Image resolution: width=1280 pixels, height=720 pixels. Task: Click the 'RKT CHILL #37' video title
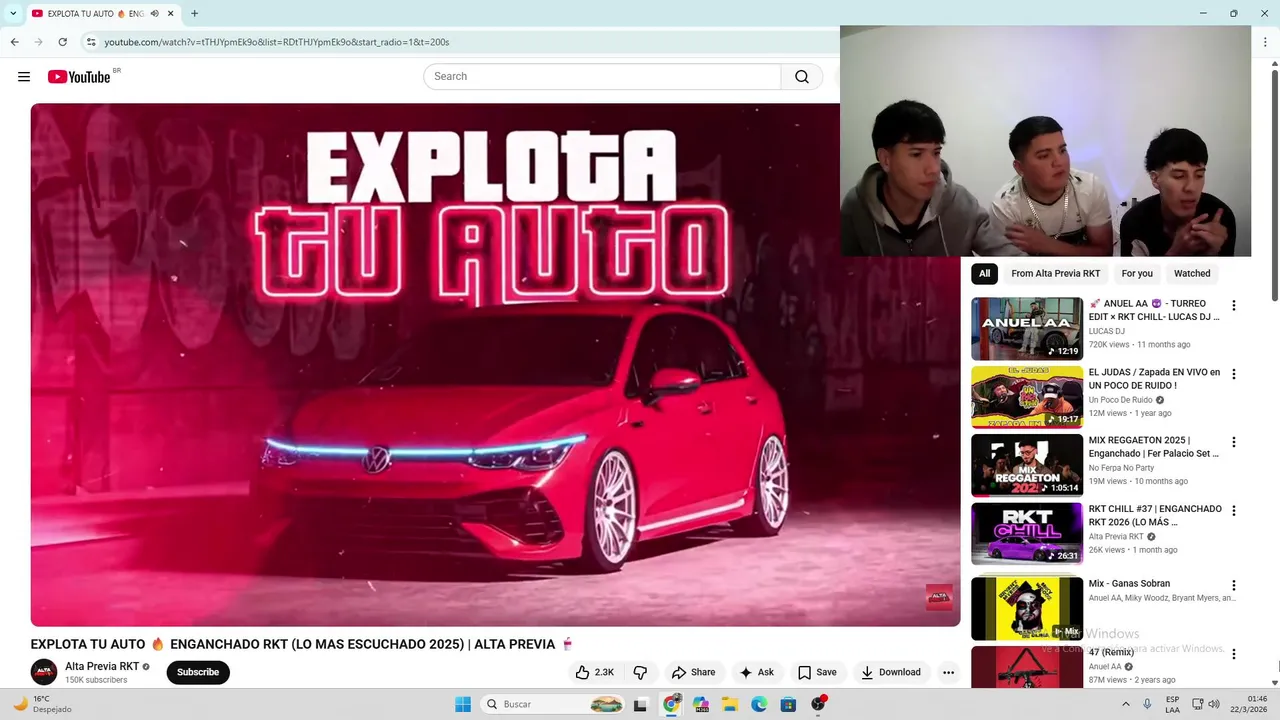[1155, 515]
